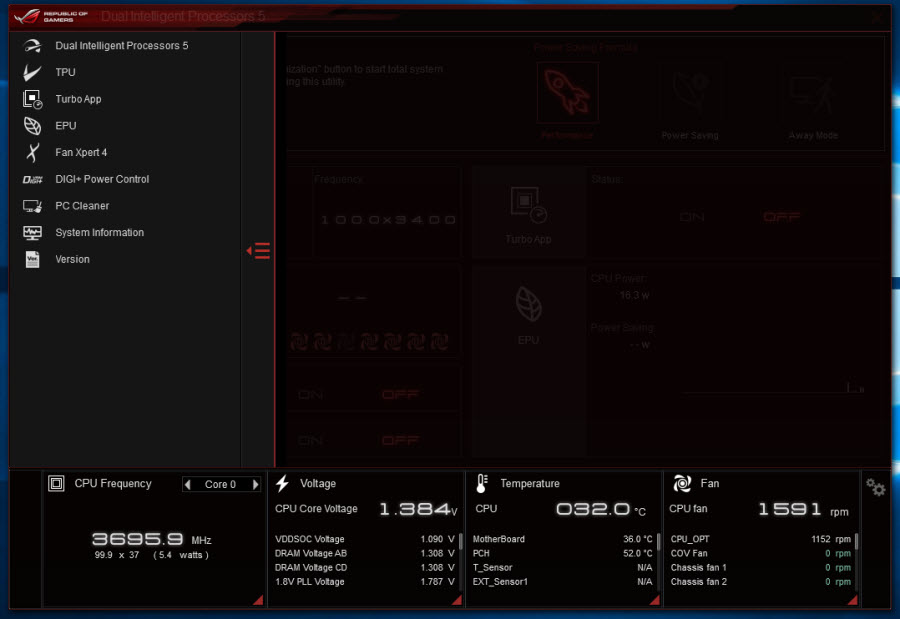The width and height of the screenshot is (900, 619).
Task: Select the System Information menu label
Action: (x=99, y=233)
